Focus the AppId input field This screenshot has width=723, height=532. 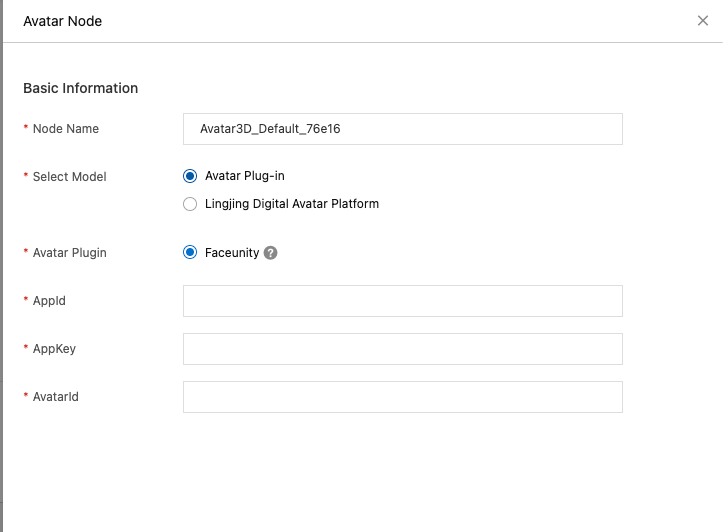point(402,301)
